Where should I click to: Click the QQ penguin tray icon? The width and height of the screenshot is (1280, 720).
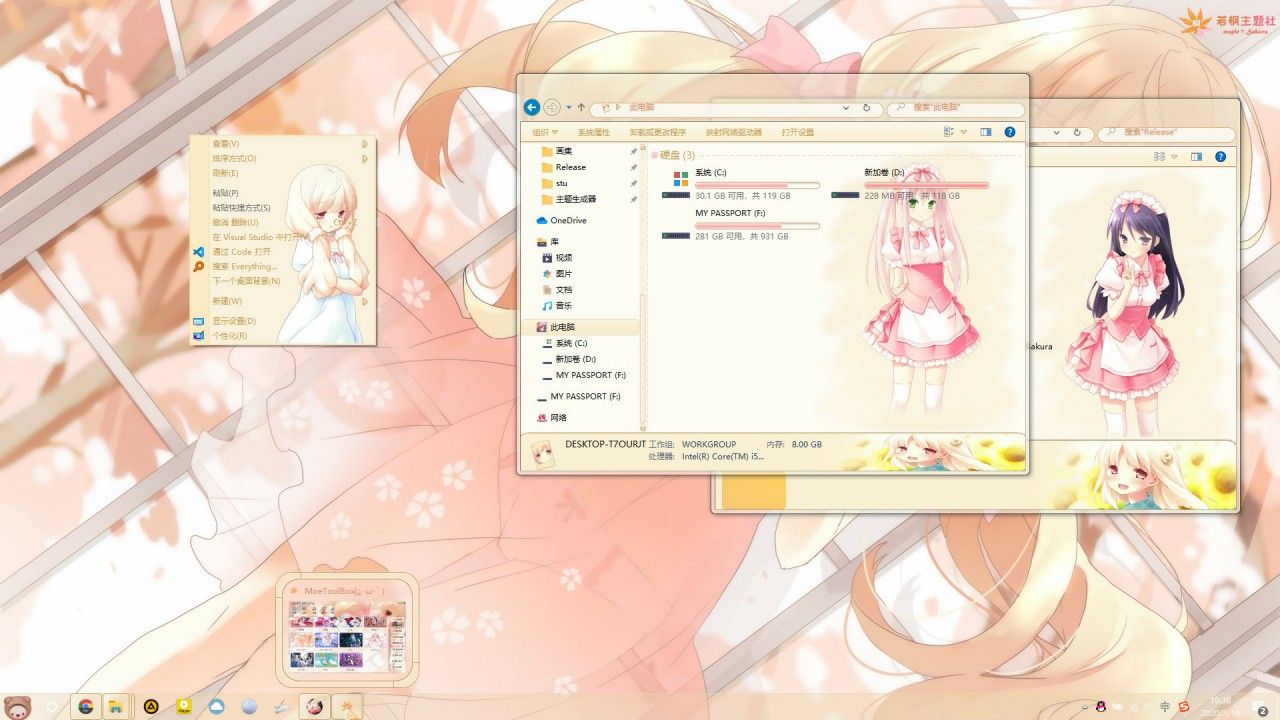pos(1101,707)
